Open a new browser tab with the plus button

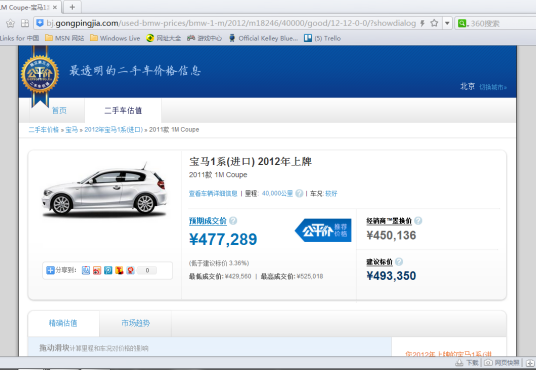(x=72, y=7)
